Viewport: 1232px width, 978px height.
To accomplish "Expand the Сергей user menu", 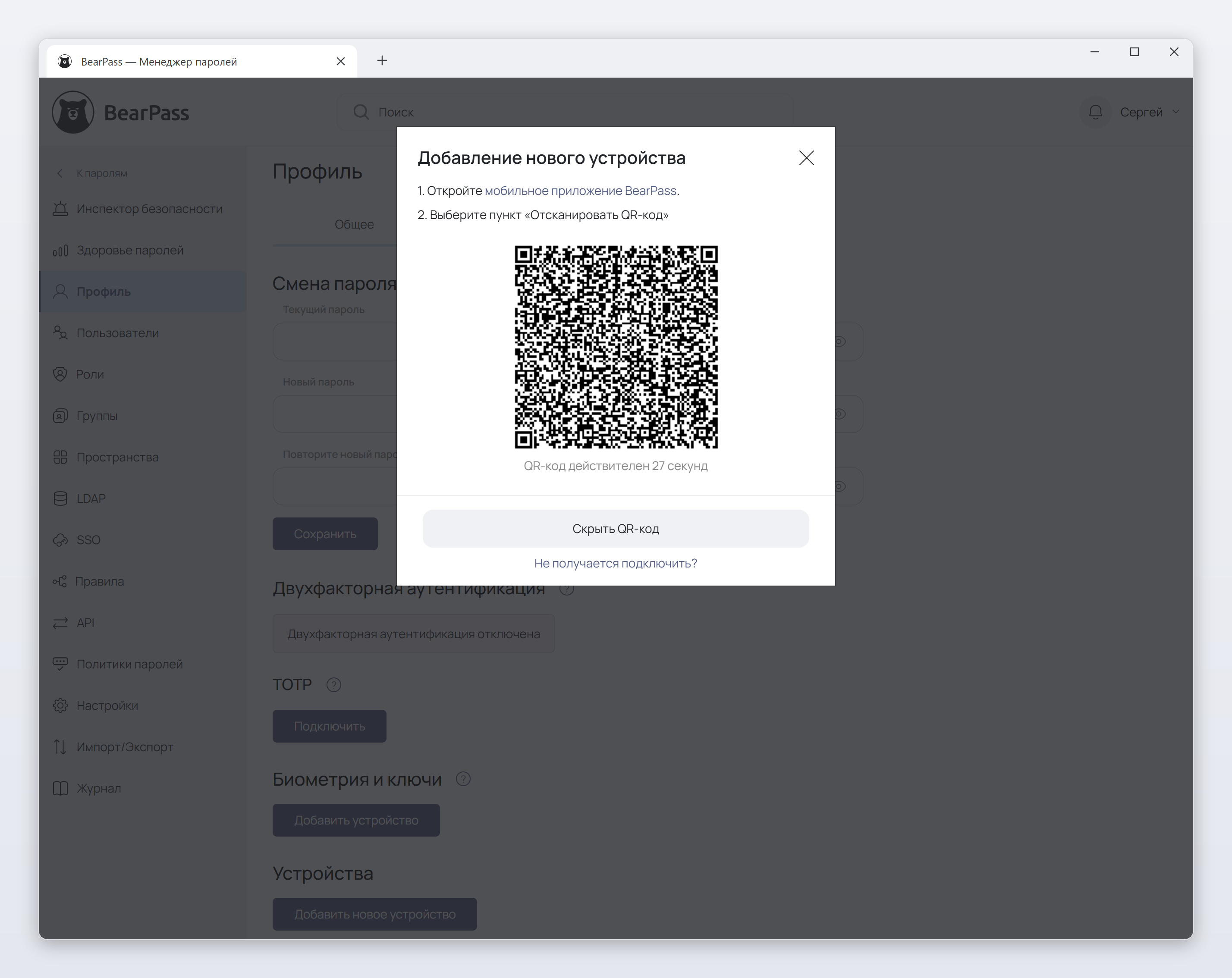I will click(x=1149, y=112).
